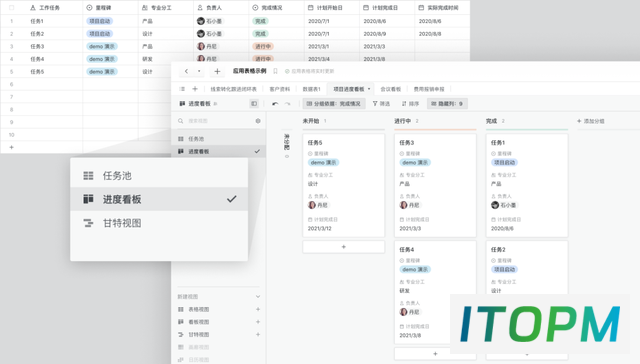The width and height of the screenshot is (640, 364).
Task: Choose 甘特视图 in the enlarged view list
Action: tap(159, 223)
